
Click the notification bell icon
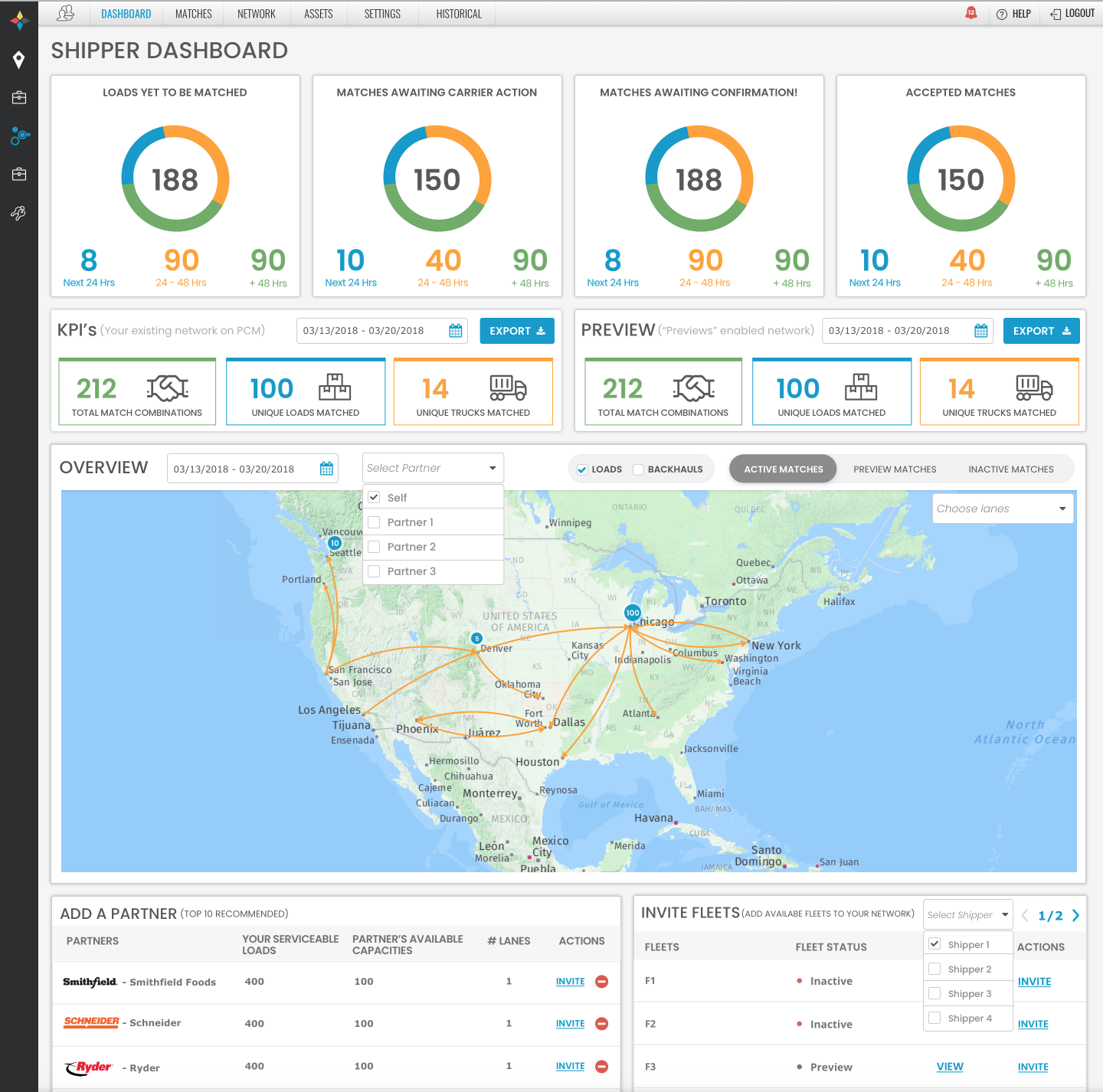tap(970, 13)
